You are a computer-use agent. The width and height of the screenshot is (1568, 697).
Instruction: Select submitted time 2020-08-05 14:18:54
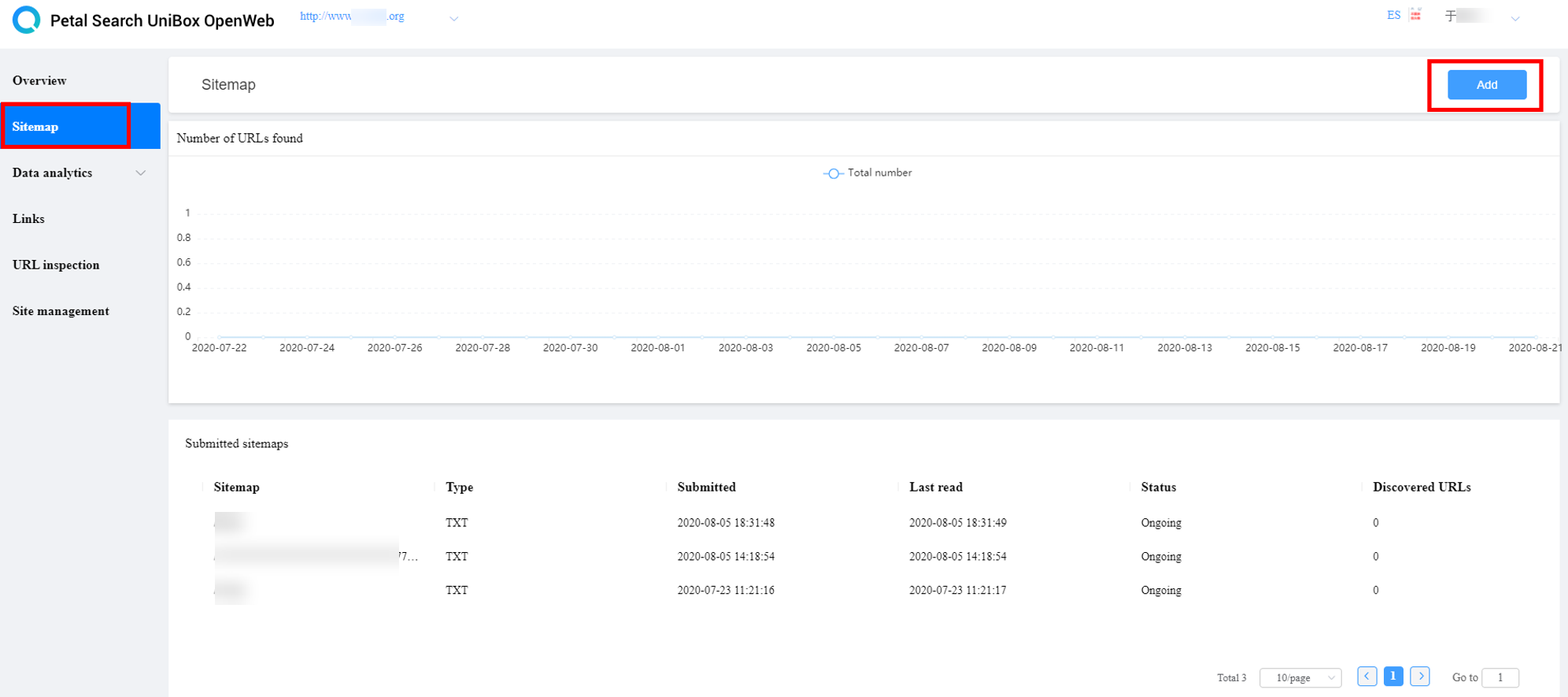pyautogui.click(x=726, y=556)
